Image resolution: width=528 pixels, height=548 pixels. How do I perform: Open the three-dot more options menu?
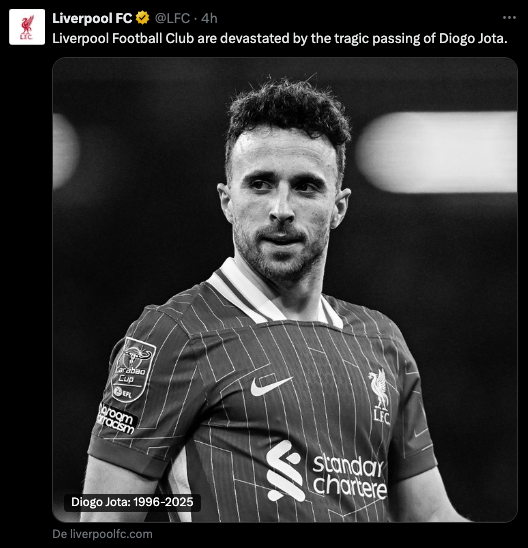tap(509, 17)
